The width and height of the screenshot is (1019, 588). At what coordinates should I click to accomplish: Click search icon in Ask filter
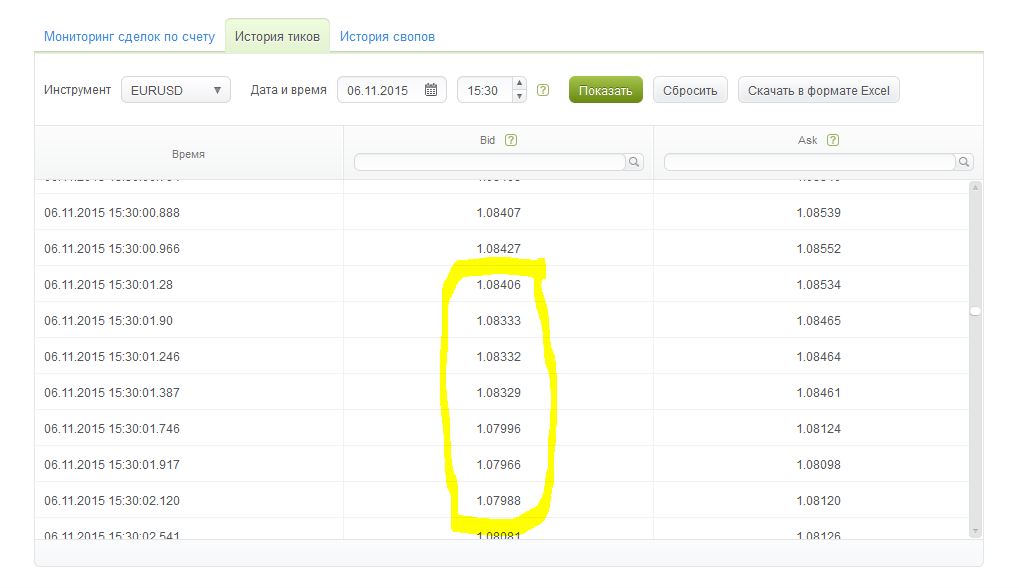964,162
